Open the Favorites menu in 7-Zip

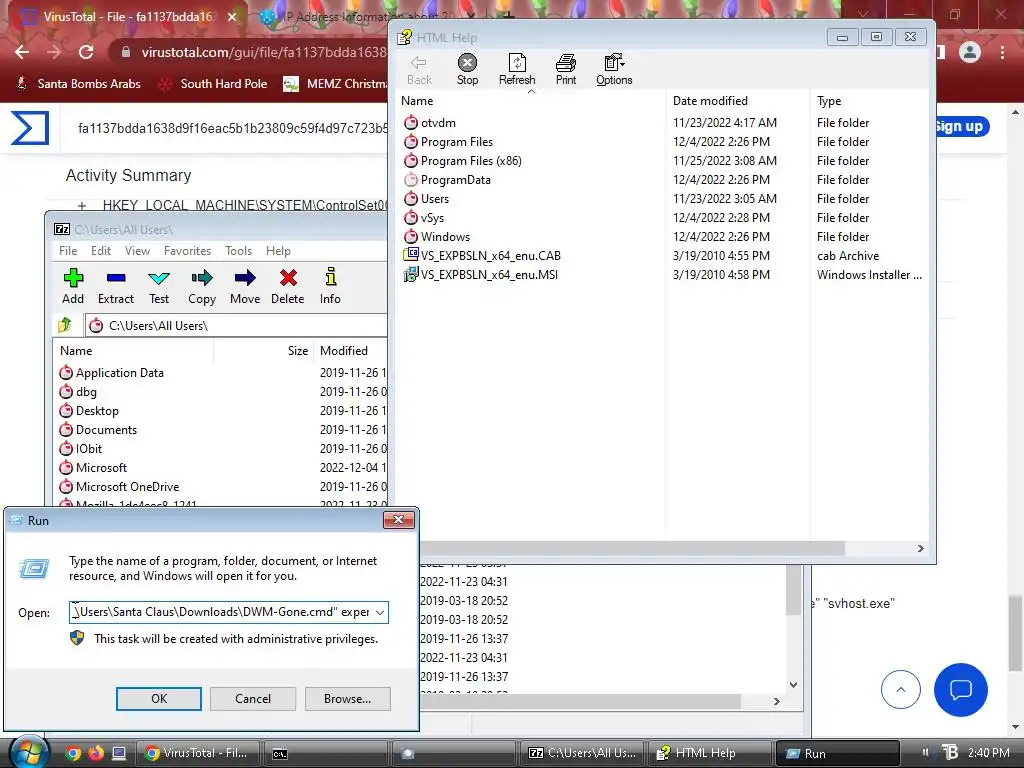187,251
